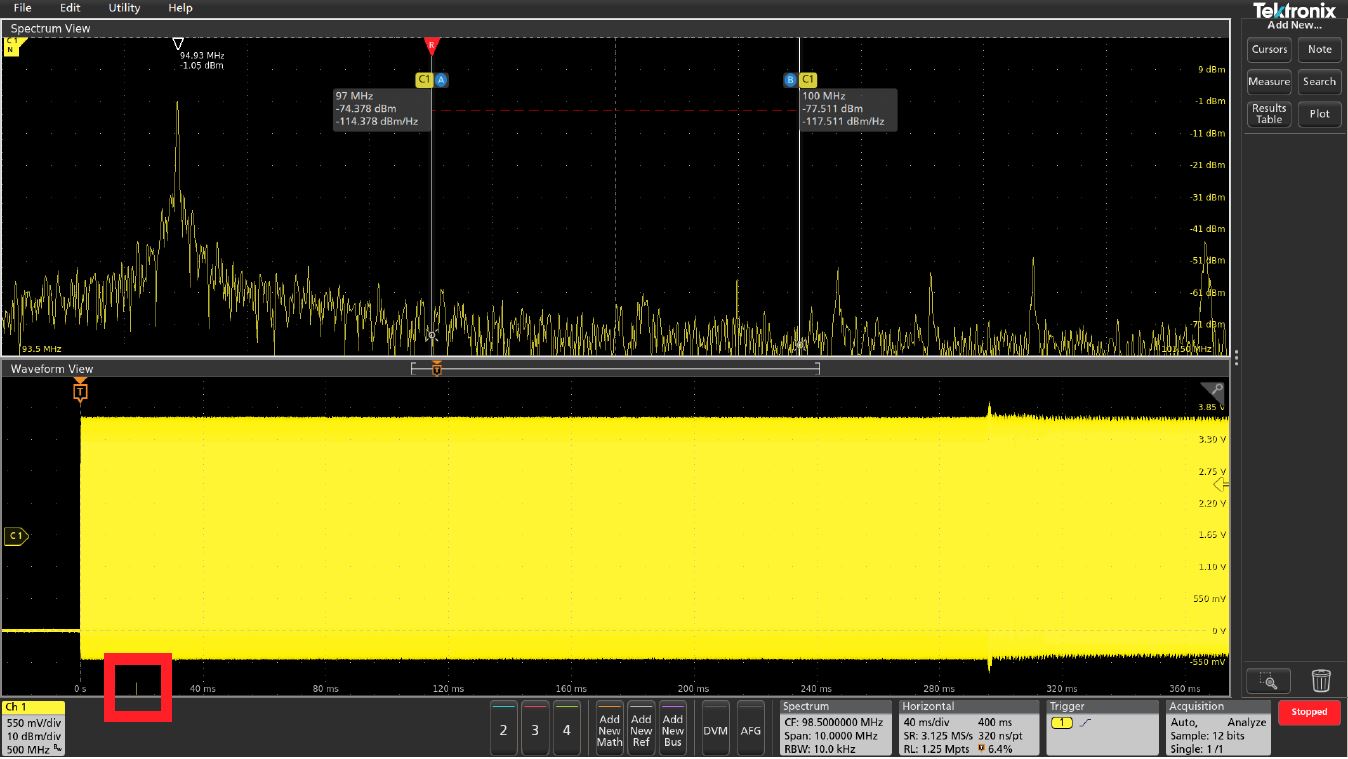The height and width of the screenshot is (759, 1348).
Task: Click the orange trigger position marker T
Action: 80,391
